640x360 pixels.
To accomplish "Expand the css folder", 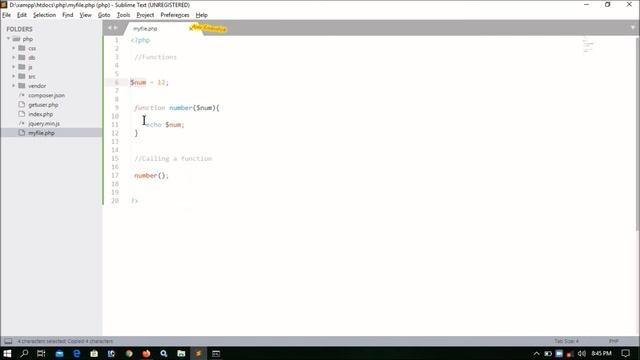I will click(x=13, y=48).
